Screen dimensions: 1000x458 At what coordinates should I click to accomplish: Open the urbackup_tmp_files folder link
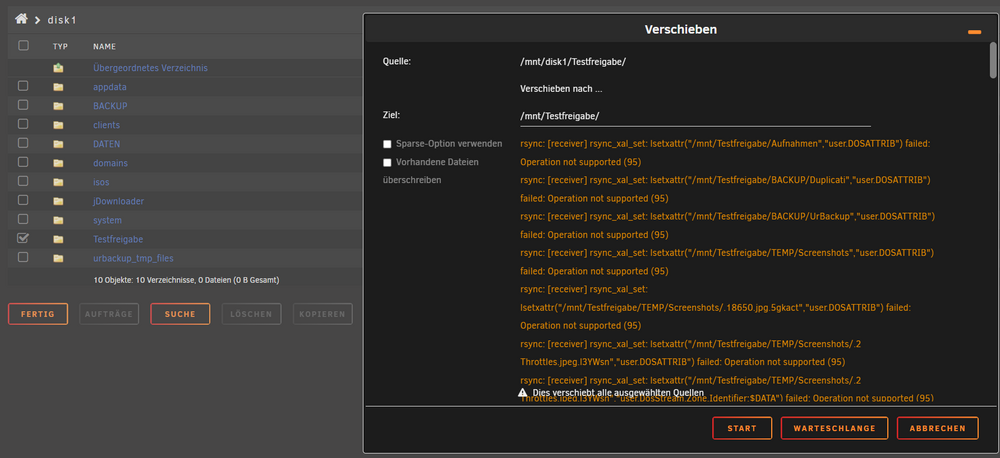pos(133,258)
